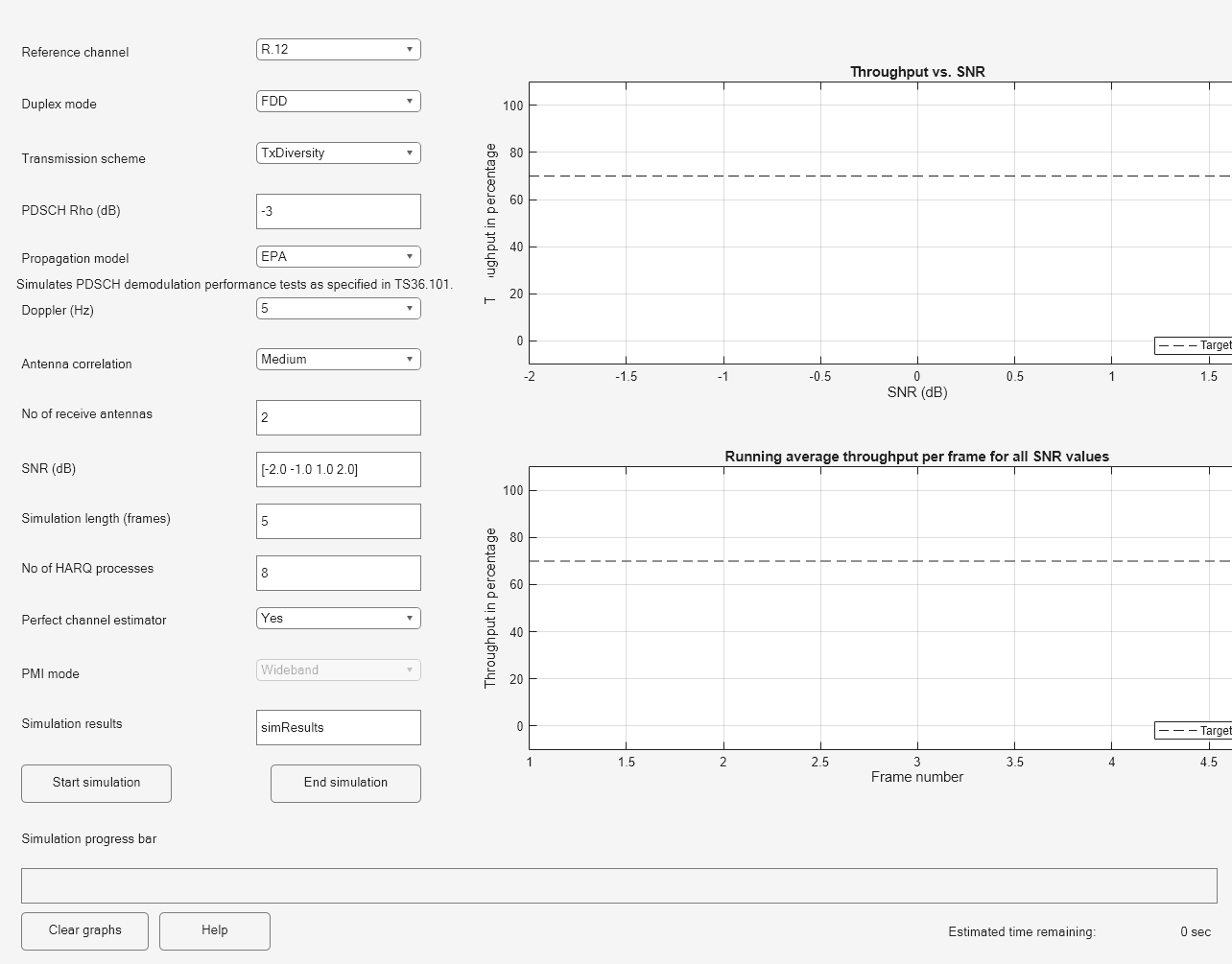Click the SNR (dB) input field
Image resolution: width=1232 pixels, height=964 pixels.
point(338,469)
